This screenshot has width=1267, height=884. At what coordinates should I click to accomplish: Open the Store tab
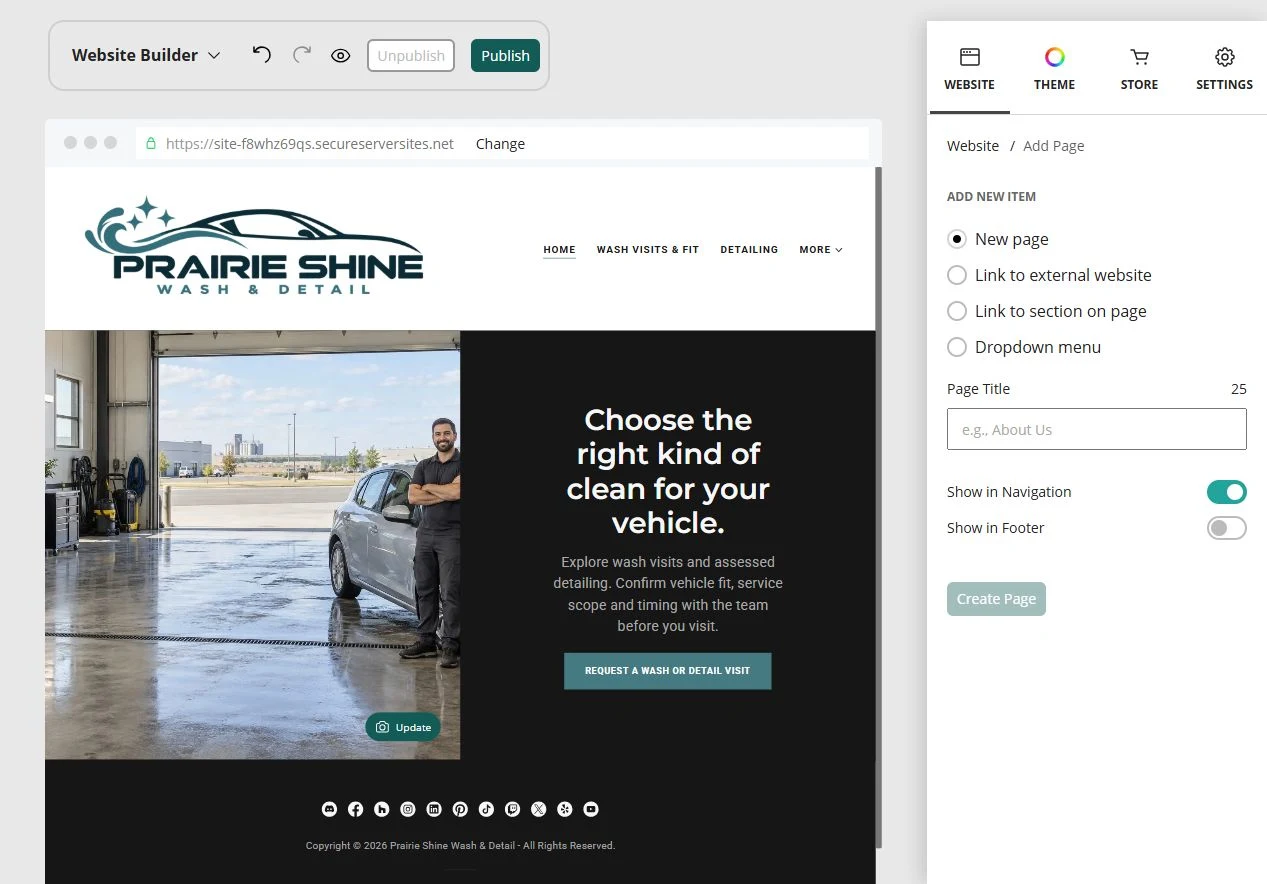(1139, 70)
